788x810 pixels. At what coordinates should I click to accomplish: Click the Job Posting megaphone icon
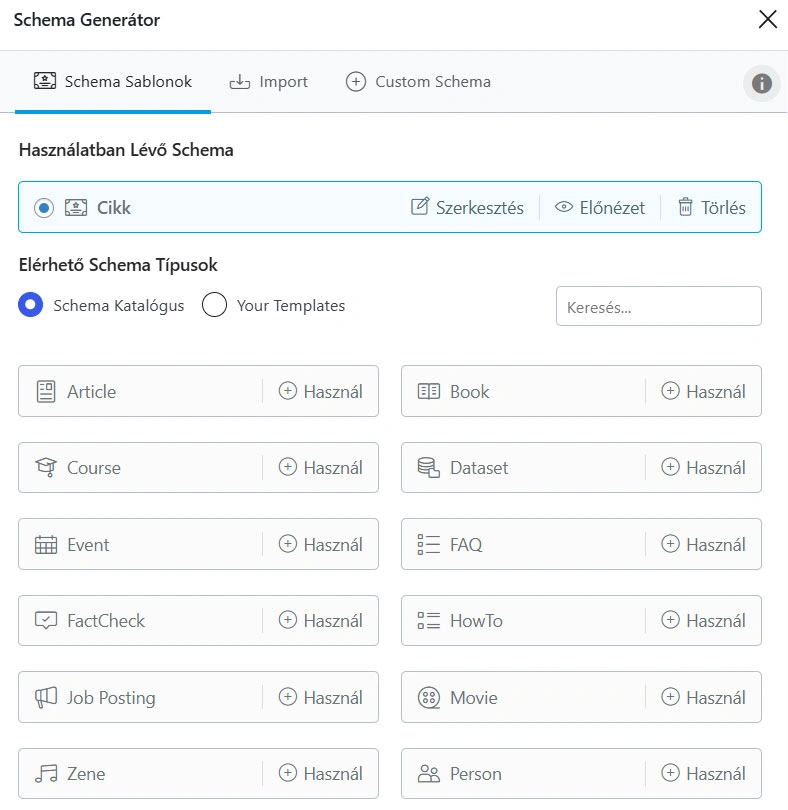tap(46, 698)
